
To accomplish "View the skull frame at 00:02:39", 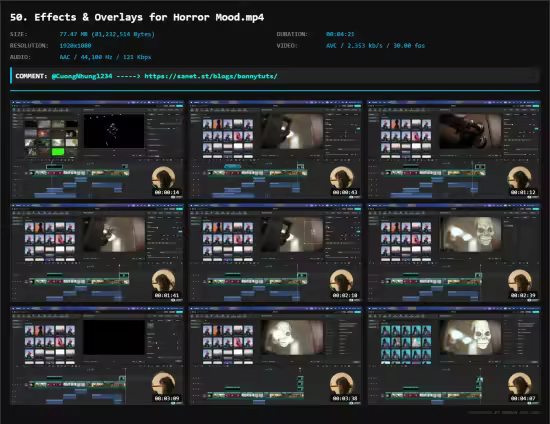I will coord(454,253).
